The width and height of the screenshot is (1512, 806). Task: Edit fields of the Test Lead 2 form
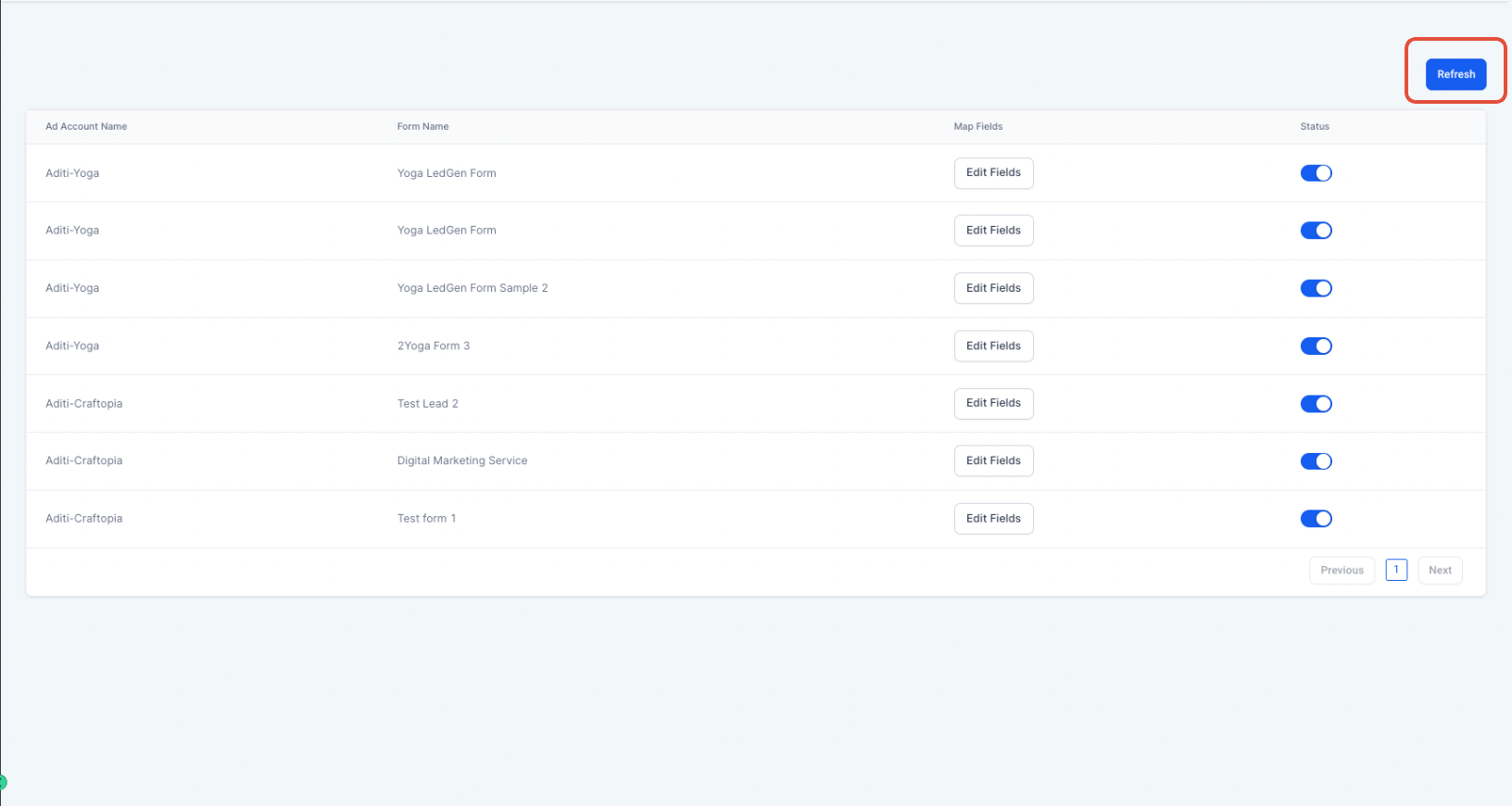(x=993, y=403)
